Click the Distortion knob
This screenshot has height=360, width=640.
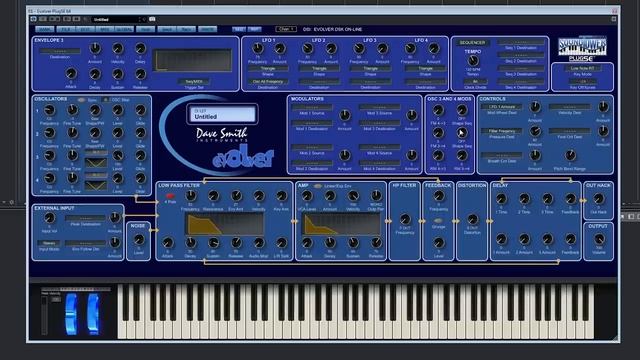472,220
